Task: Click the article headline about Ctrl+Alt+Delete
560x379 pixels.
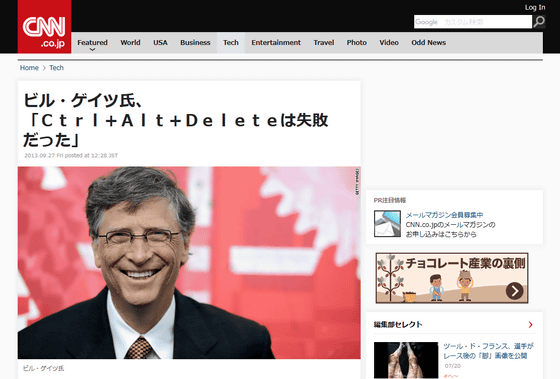Action: (176, 120)
